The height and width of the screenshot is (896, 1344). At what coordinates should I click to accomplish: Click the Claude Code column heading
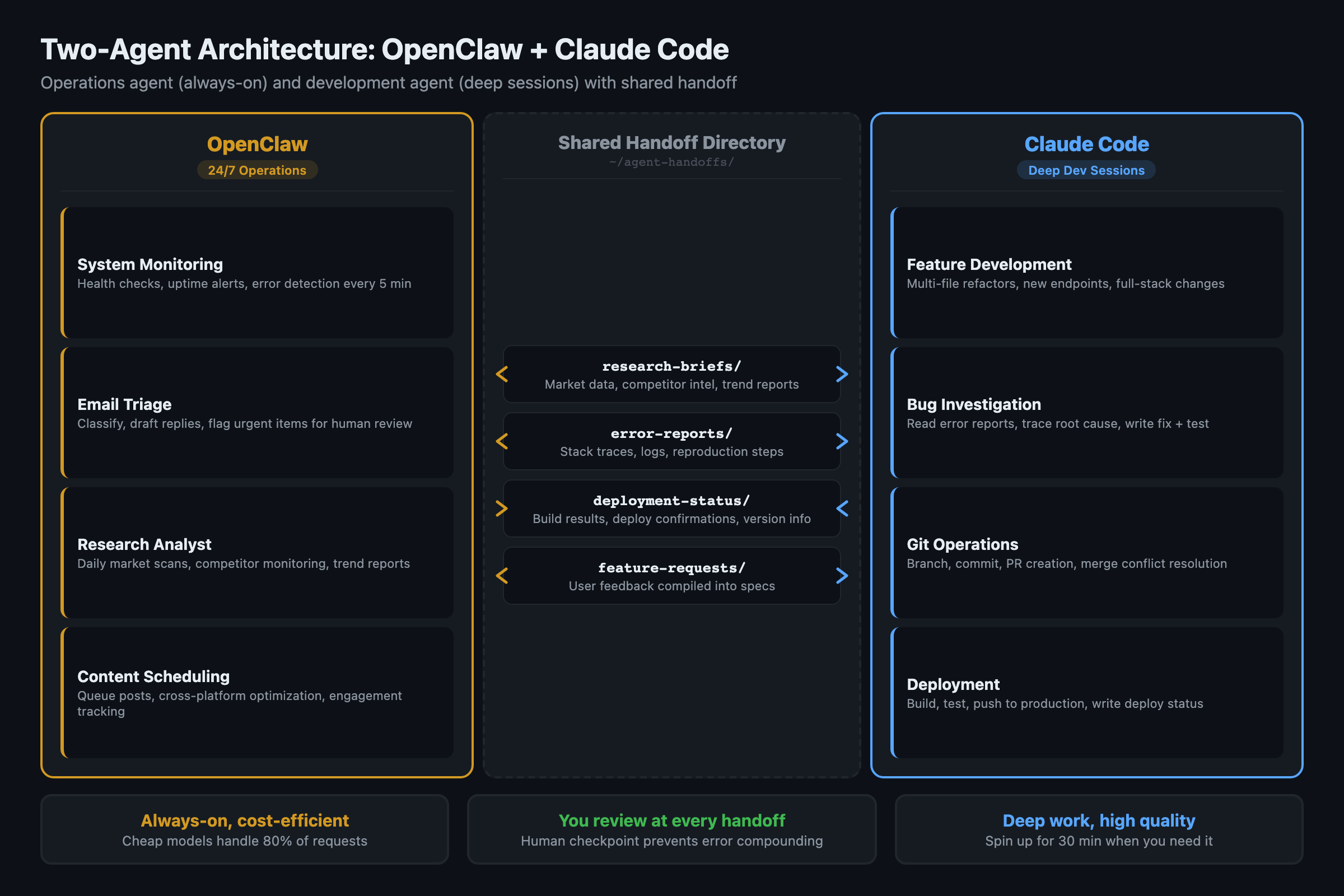[x=1086, y=144]
